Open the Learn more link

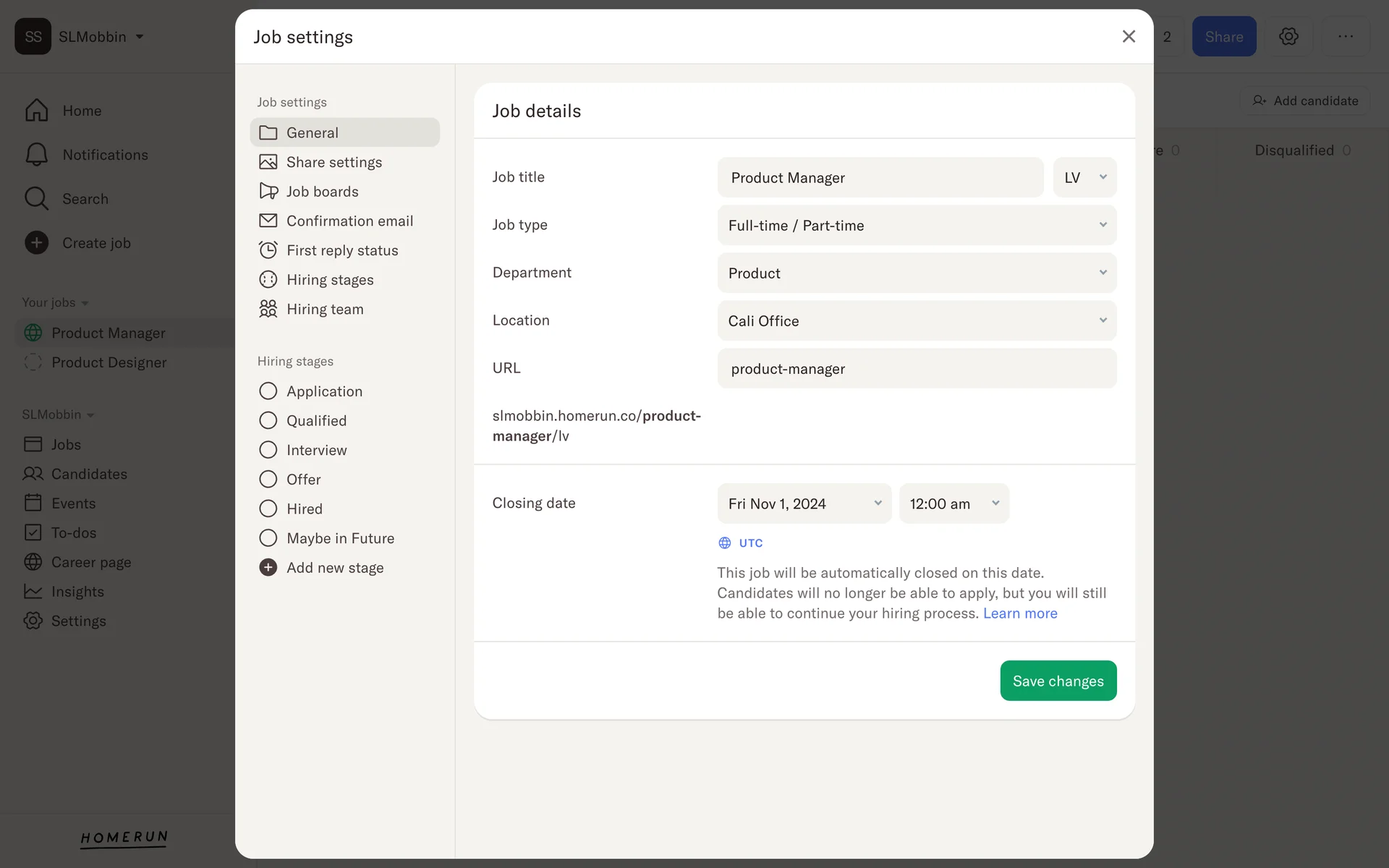point(1019,613)
